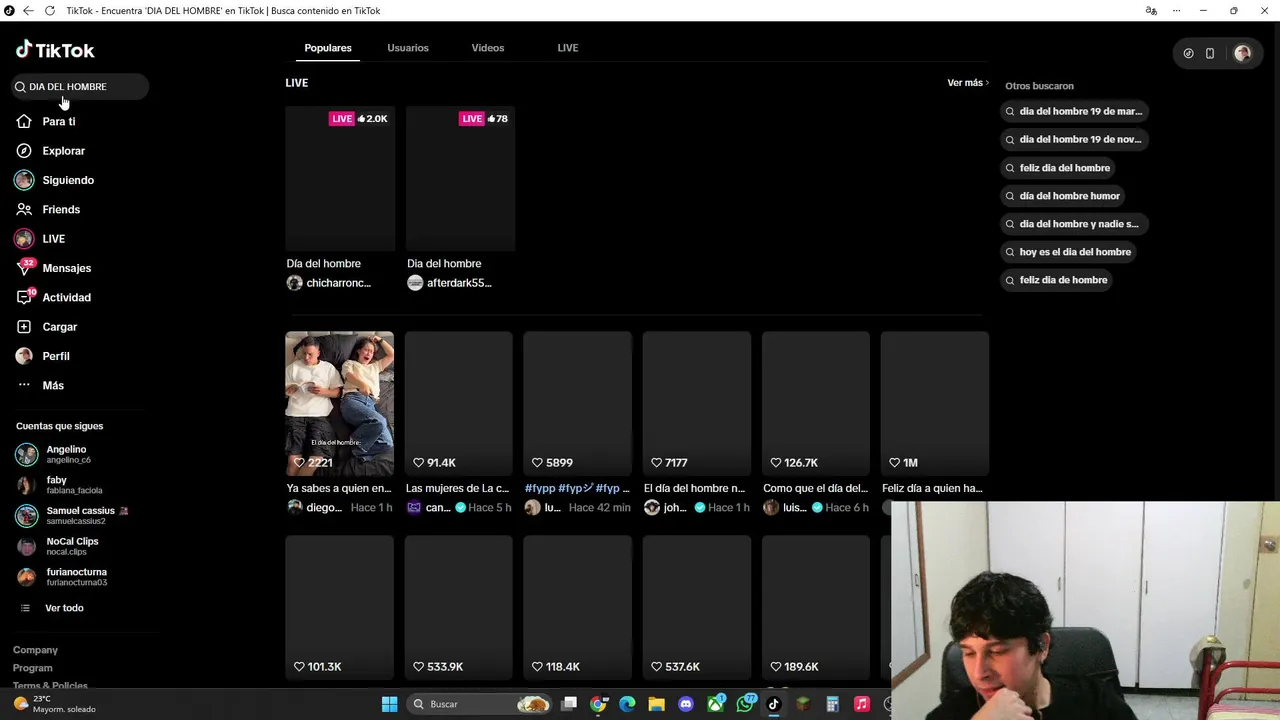Screen dimensions: 1280x720
Task: Reload the page with the refresh icon
Action: click(x=50, y=11)
